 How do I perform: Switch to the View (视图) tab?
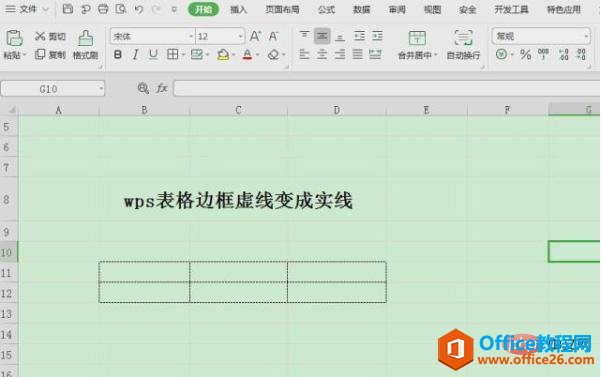(432, 10)
